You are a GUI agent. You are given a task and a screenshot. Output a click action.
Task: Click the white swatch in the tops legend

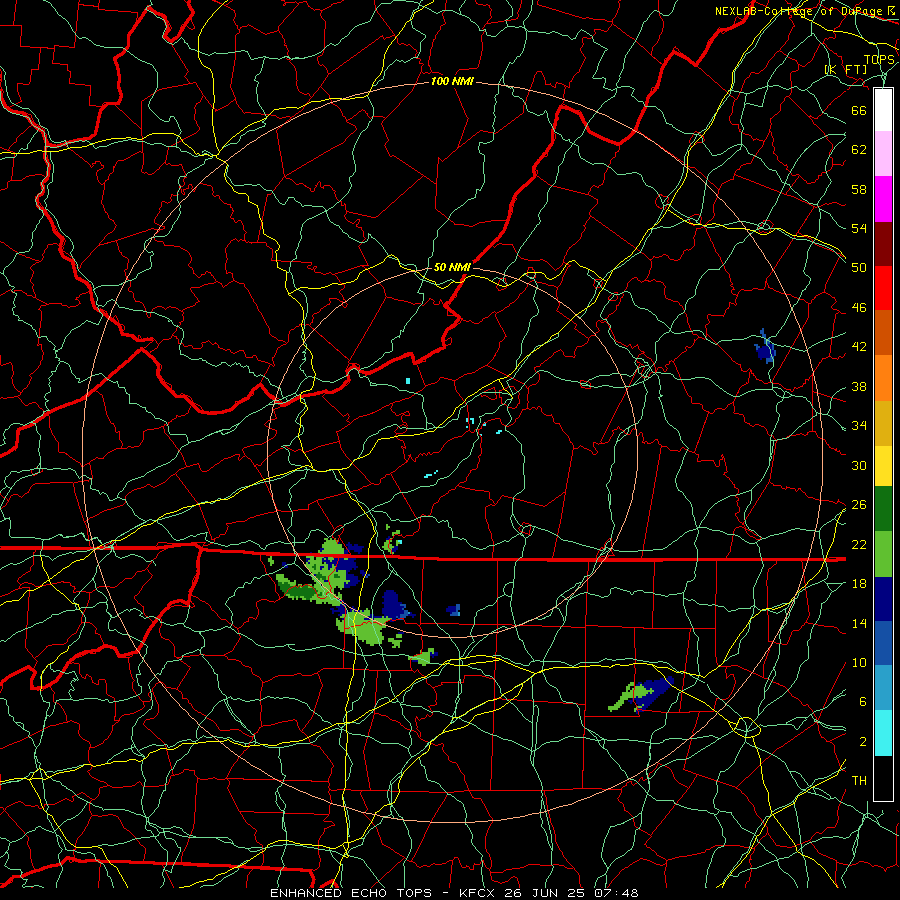(x=883, y=110)
